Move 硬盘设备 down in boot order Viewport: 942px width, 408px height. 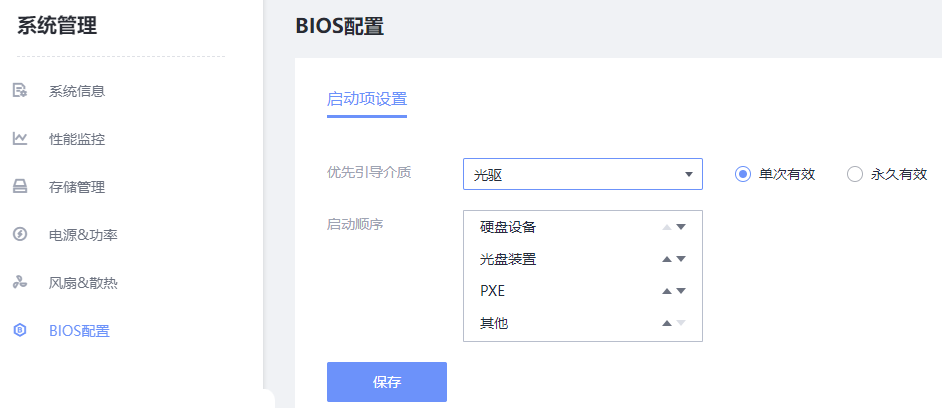click(x=681, y=227)
